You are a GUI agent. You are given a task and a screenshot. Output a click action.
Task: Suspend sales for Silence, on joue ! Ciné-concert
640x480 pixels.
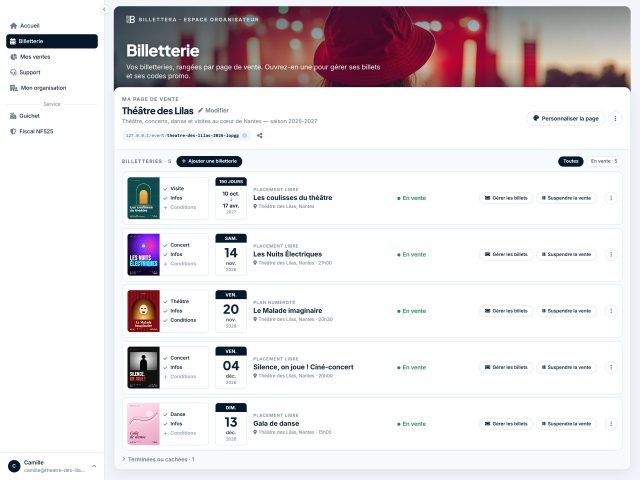(566, 367)
